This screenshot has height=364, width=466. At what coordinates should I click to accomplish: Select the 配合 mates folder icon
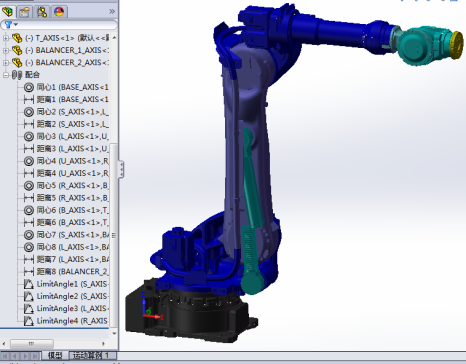17,75
